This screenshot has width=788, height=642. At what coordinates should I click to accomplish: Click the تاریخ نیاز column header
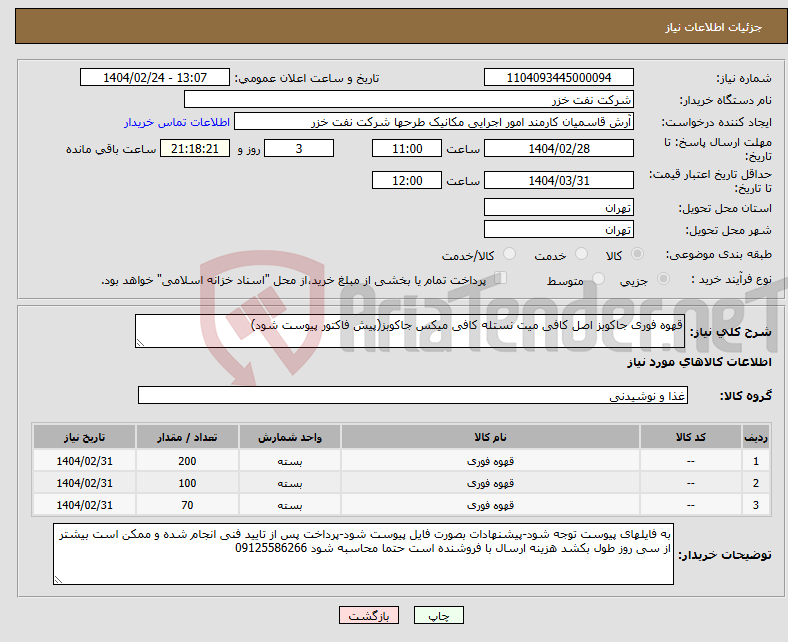tap(84, 437)
